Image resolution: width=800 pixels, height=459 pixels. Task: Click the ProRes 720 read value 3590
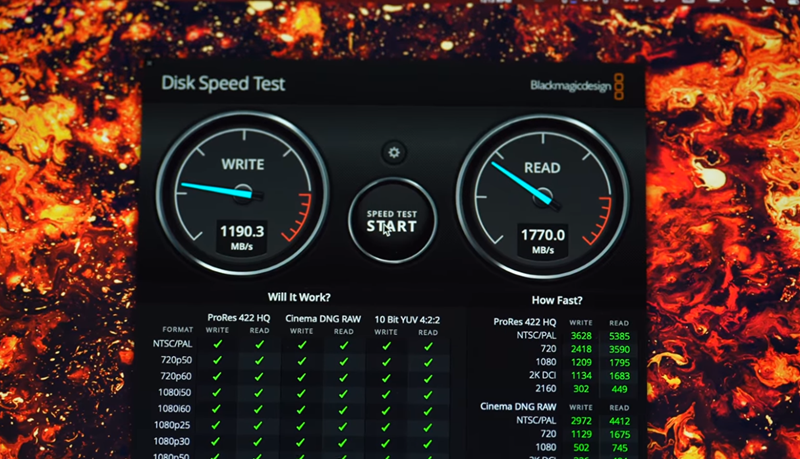click(619, 350)
